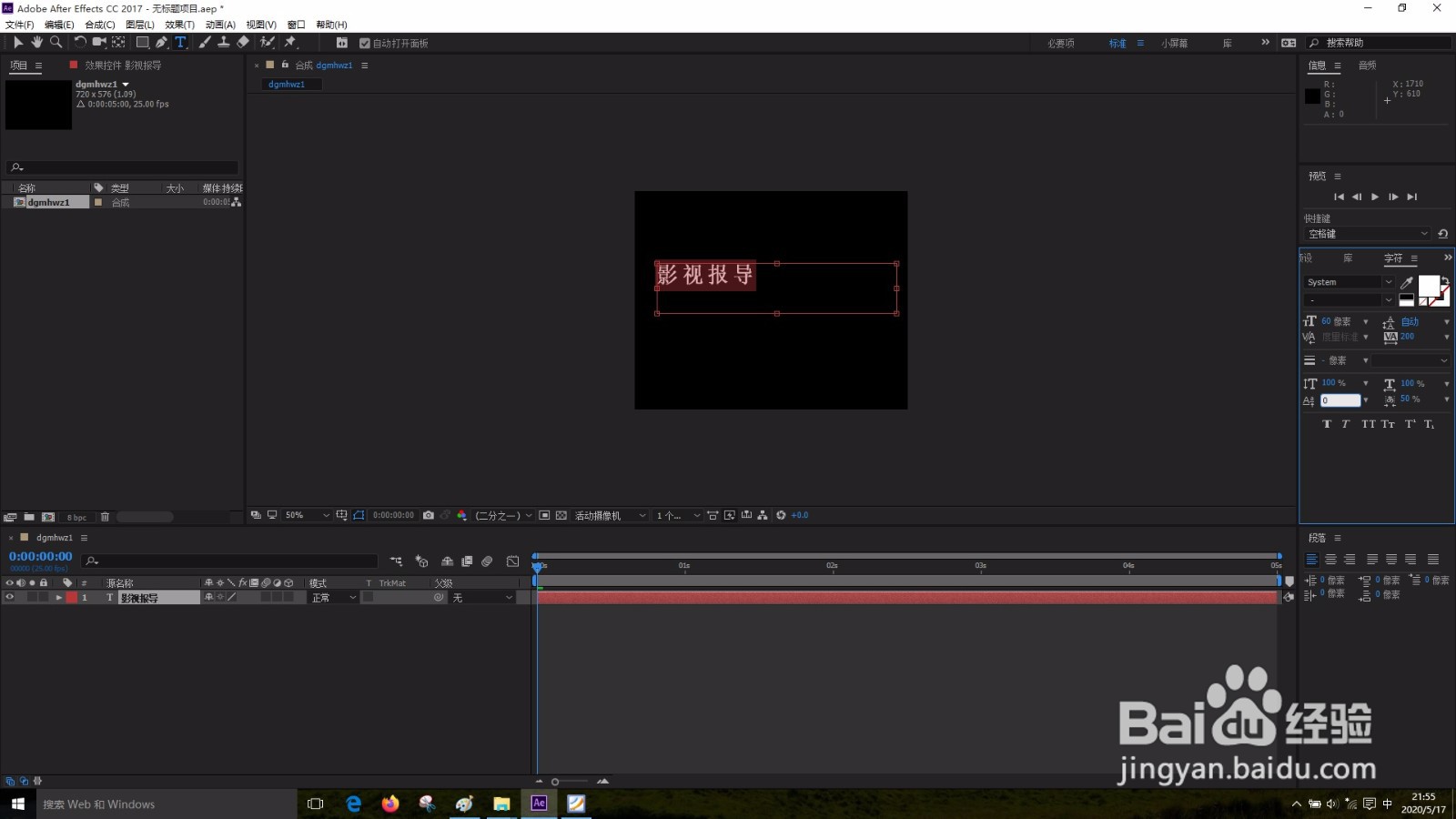The height and width of the screenshot is (819, 1456).
Task: Toggle mask and shape path visibility
Action: [x=359, y=515]
